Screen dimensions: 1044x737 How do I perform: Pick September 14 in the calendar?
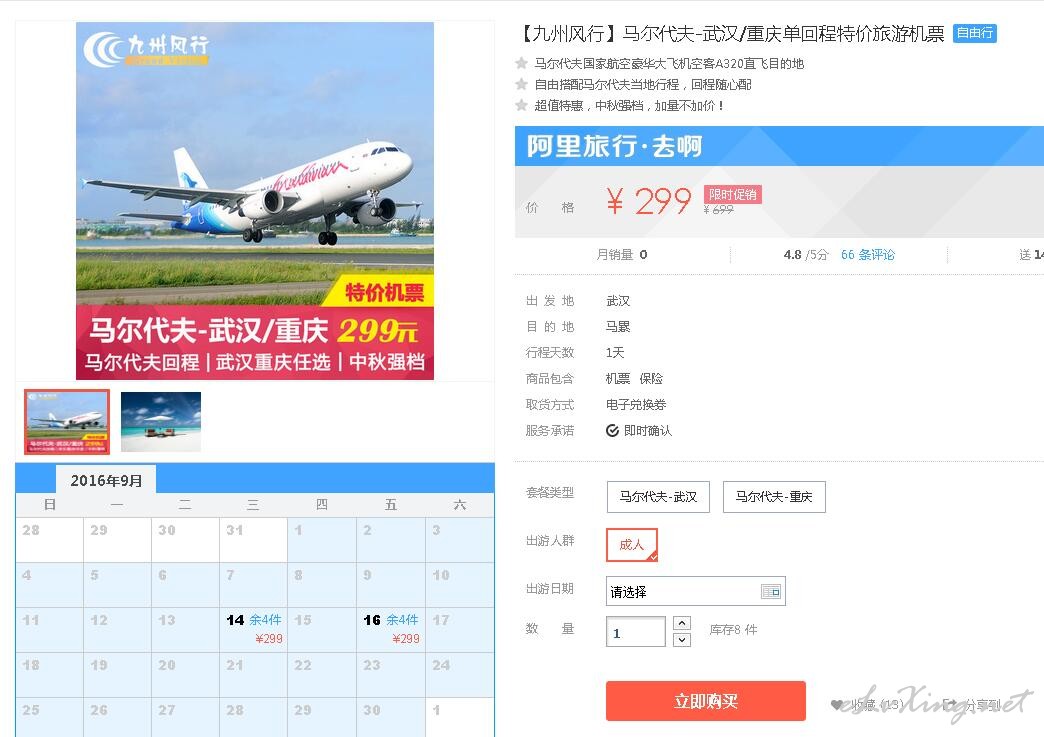tap(254, 629)
